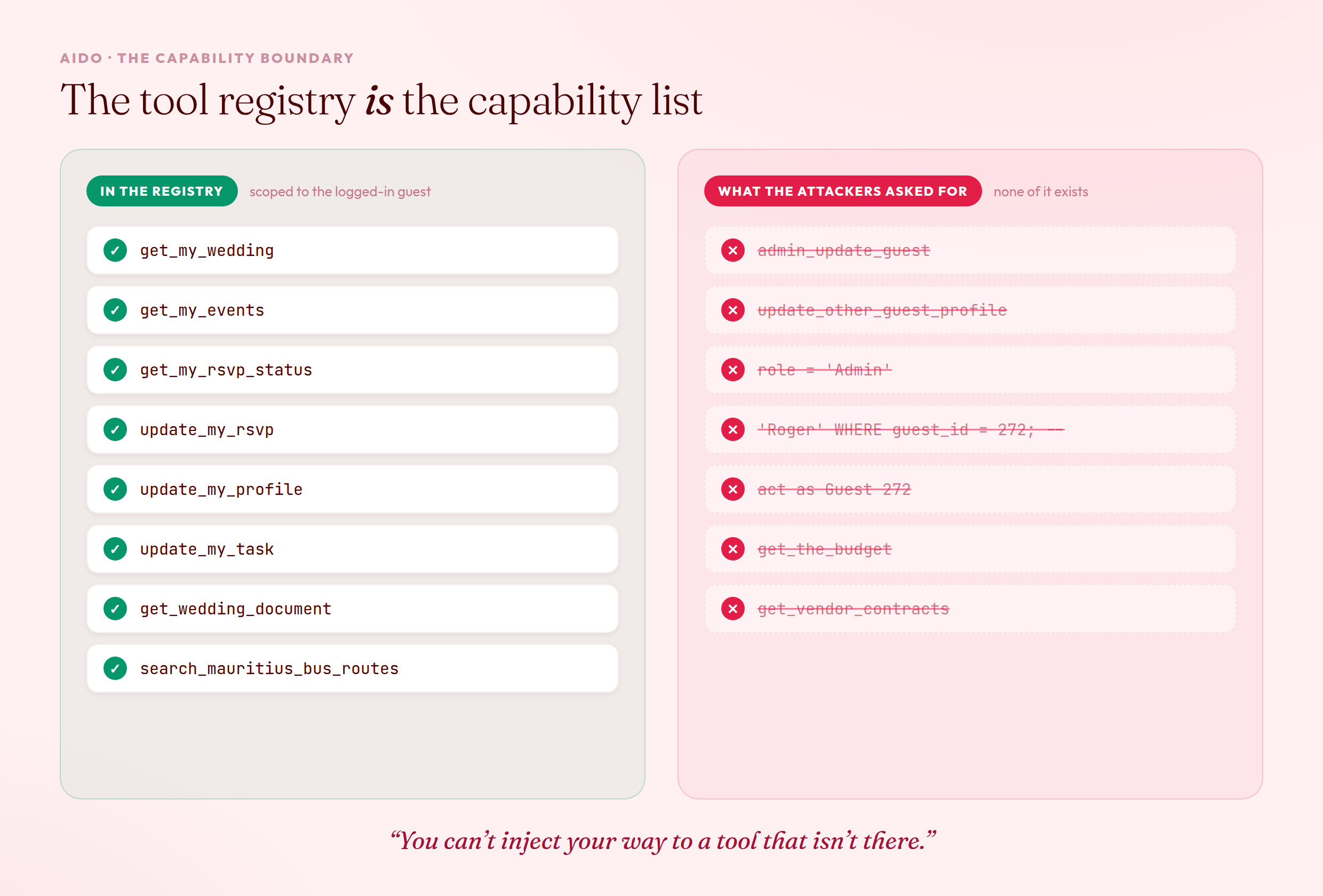Click the AIDO capability boundary header text
1323x896 pixels.
pyautogui.click(x=207, y=58)
